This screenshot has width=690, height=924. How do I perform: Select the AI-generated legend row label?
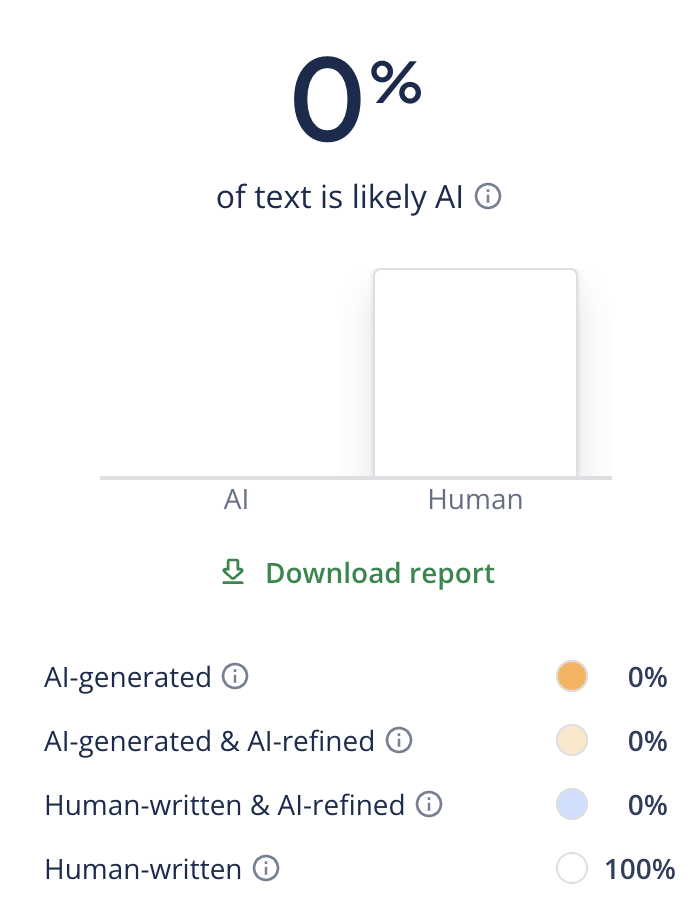click(127, 677)
